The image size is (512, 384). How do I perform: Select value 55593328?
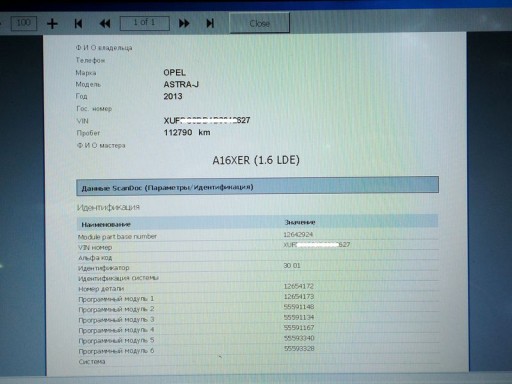point(299,349)
